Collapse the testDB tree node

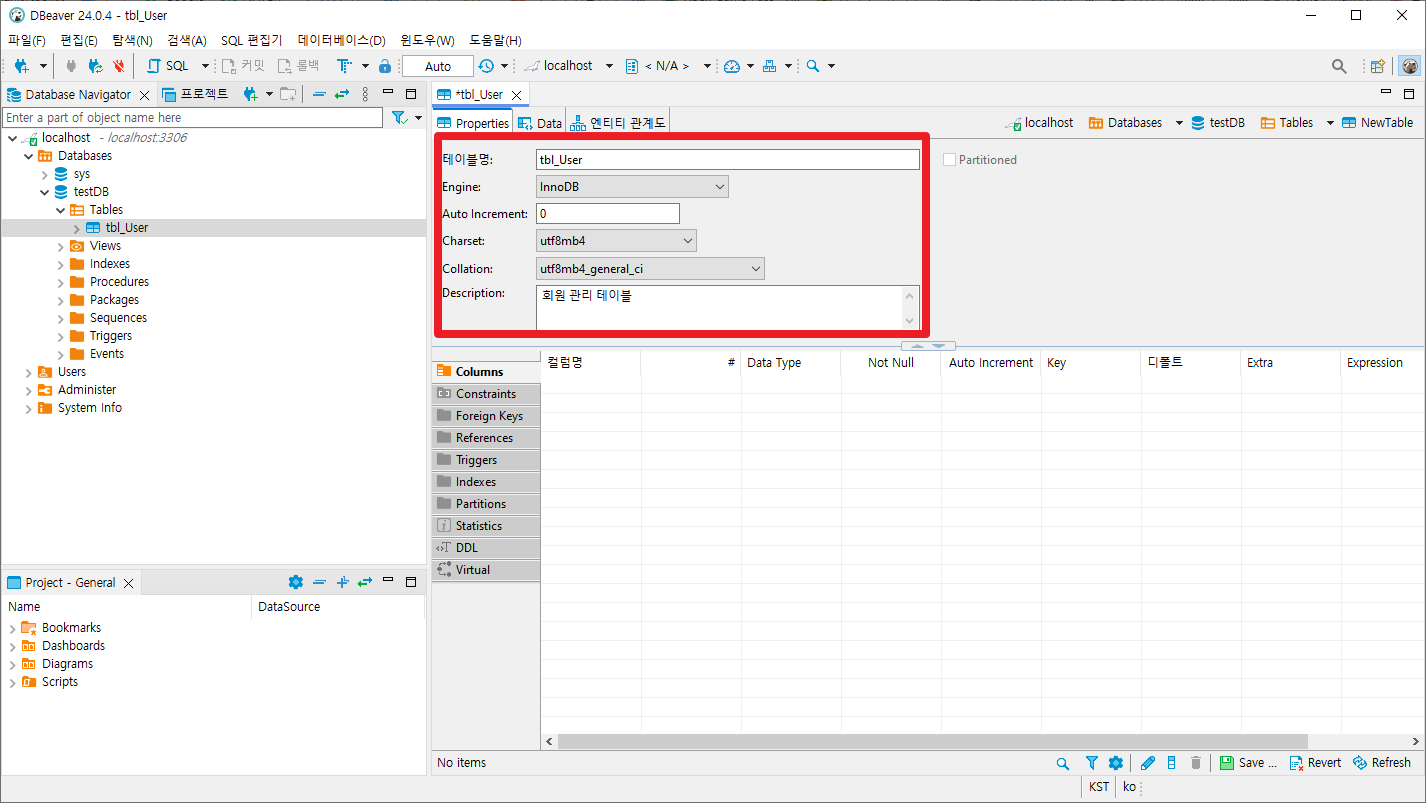(x=45, y=192)
